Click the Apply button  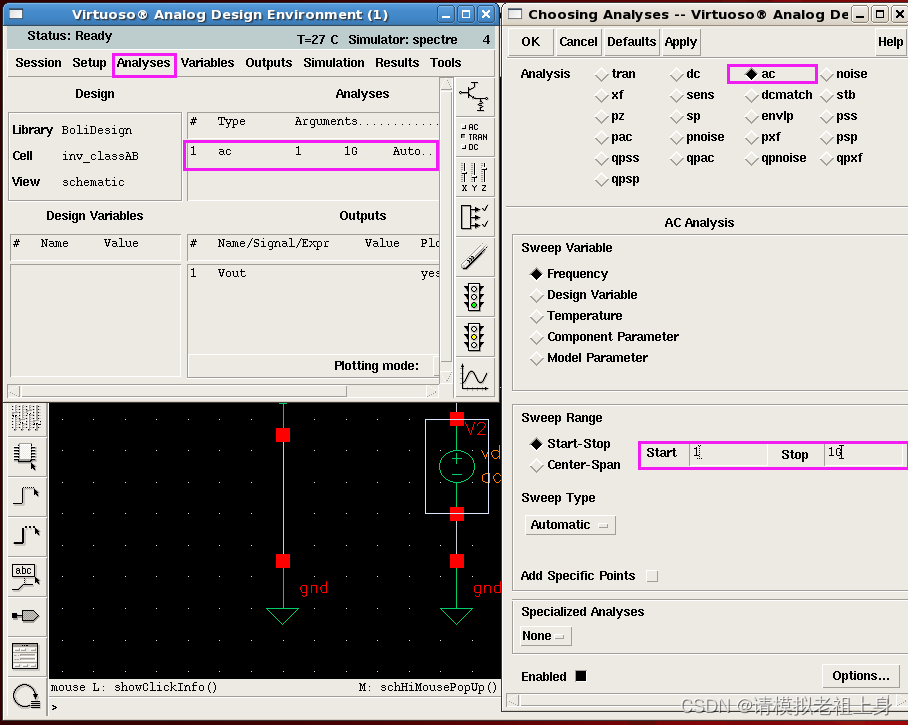point(680,42)
